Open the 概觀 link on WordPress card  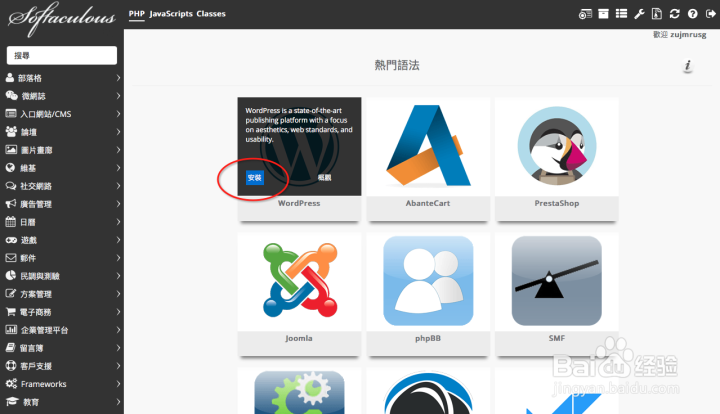coord(324,178)
